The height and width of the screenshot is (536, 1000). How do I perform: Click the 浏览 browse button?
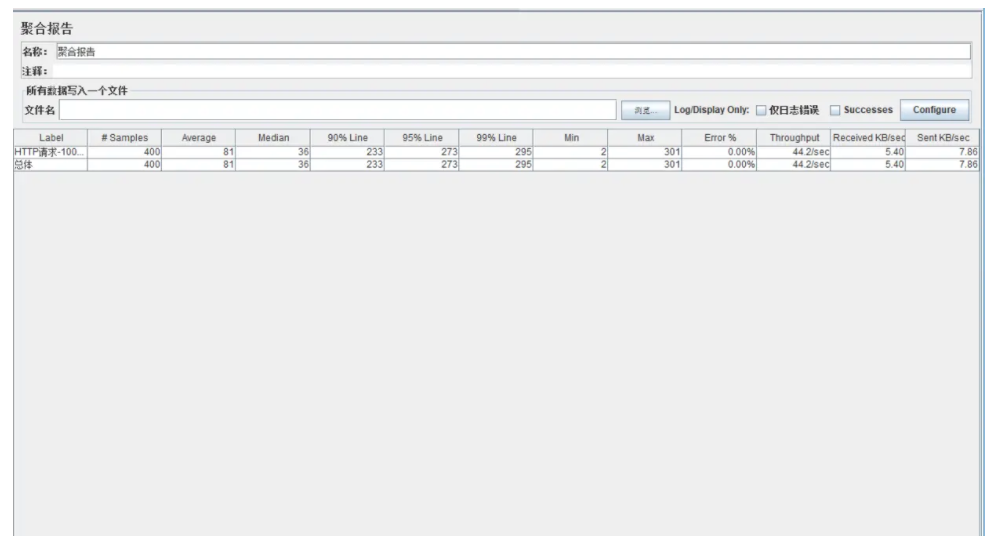[x=645, y=110]
